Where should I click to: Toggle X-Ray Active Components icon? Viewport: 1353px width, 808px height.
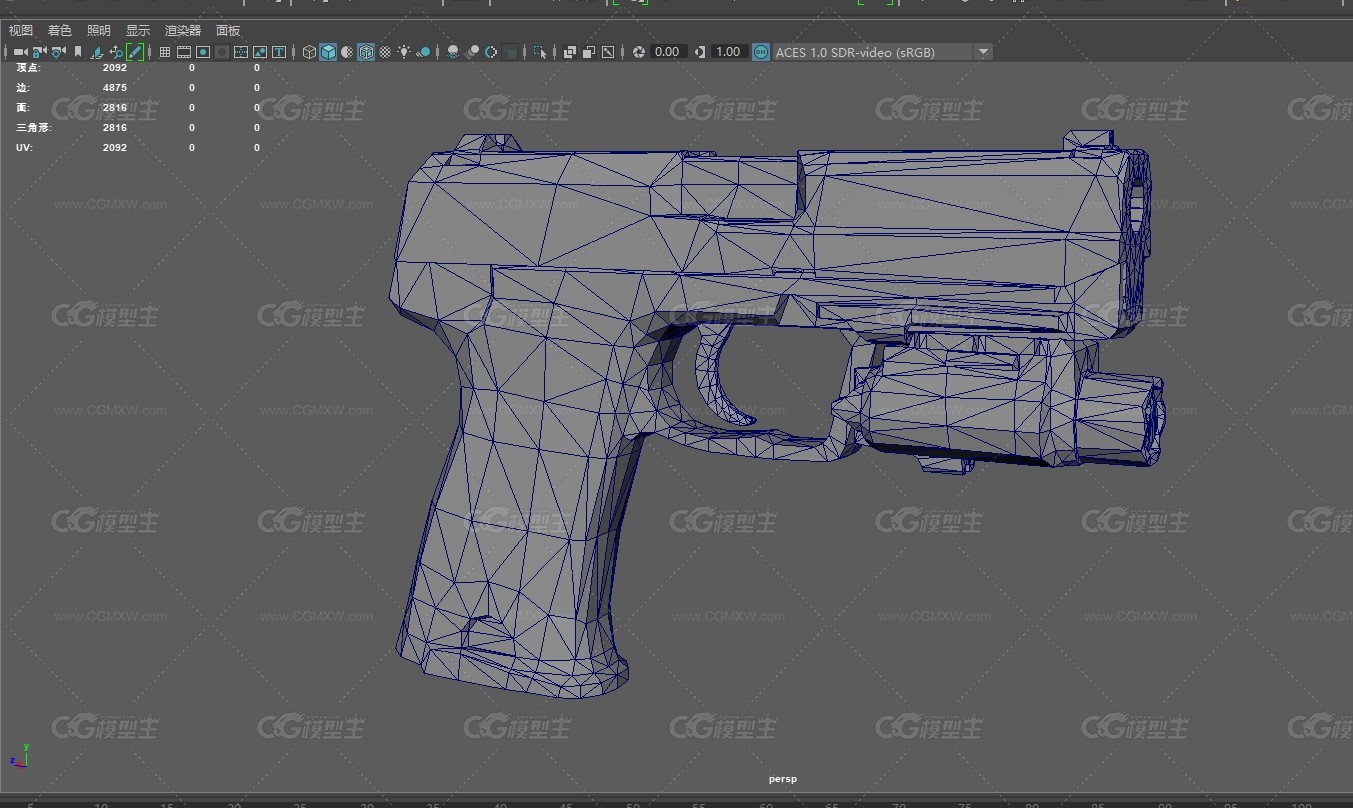pyautogui.click(x=589, y=52)
